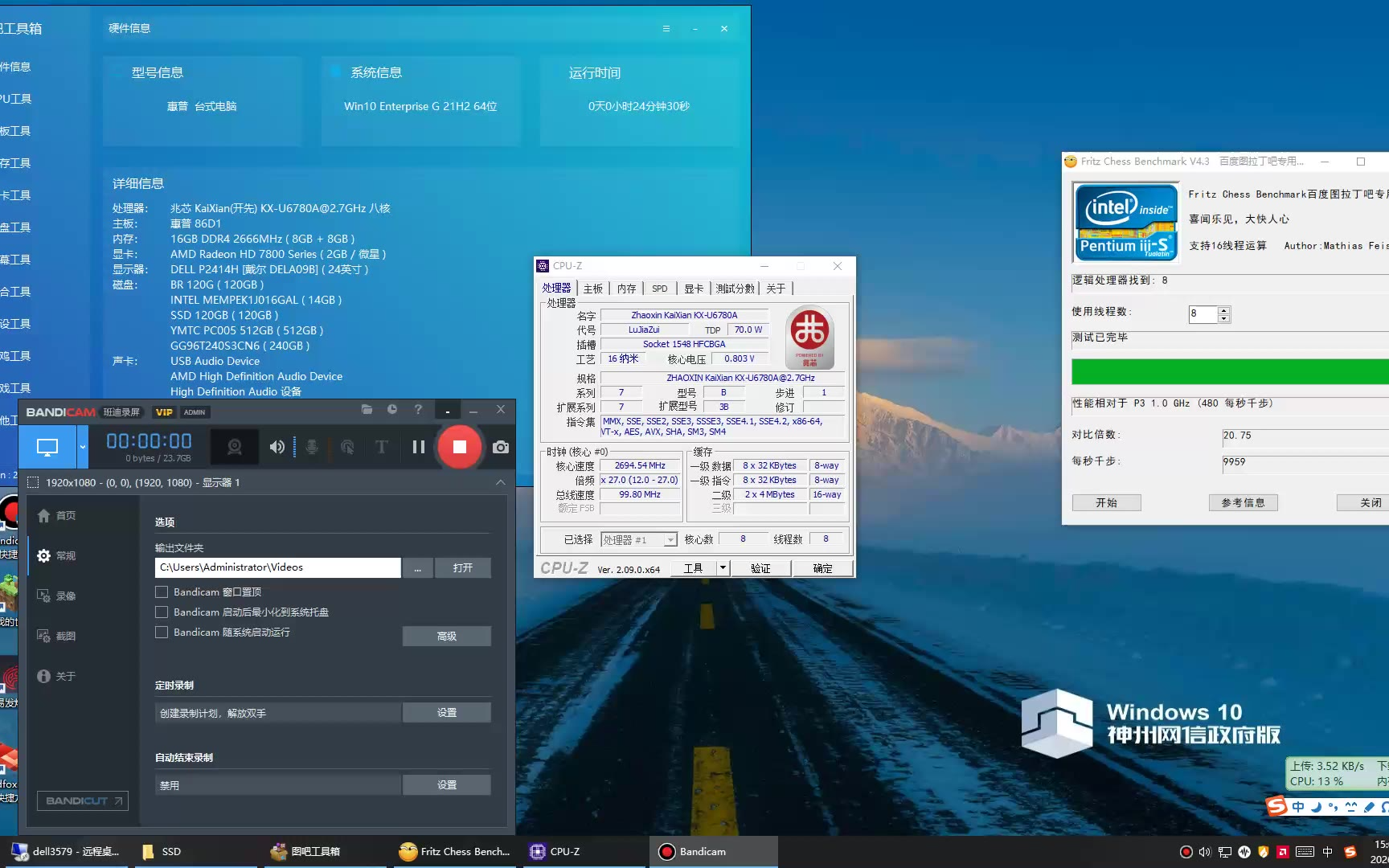Toggle the mouse cursor effect icon
Viewport: 1389px width, 868px height.
pyautogui.click(x=347, y=447)
